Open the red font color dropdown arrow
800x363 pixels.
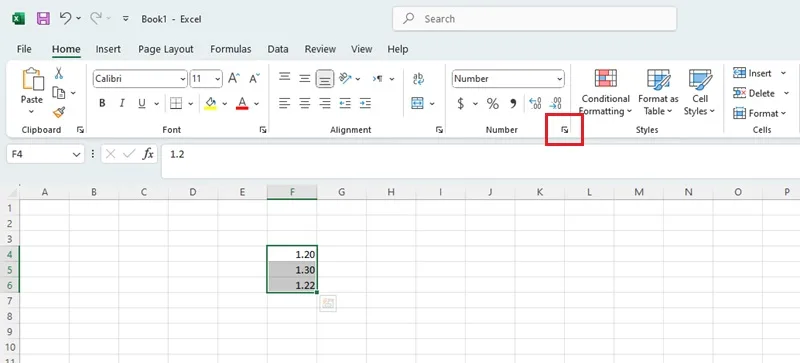click(256, 104)
